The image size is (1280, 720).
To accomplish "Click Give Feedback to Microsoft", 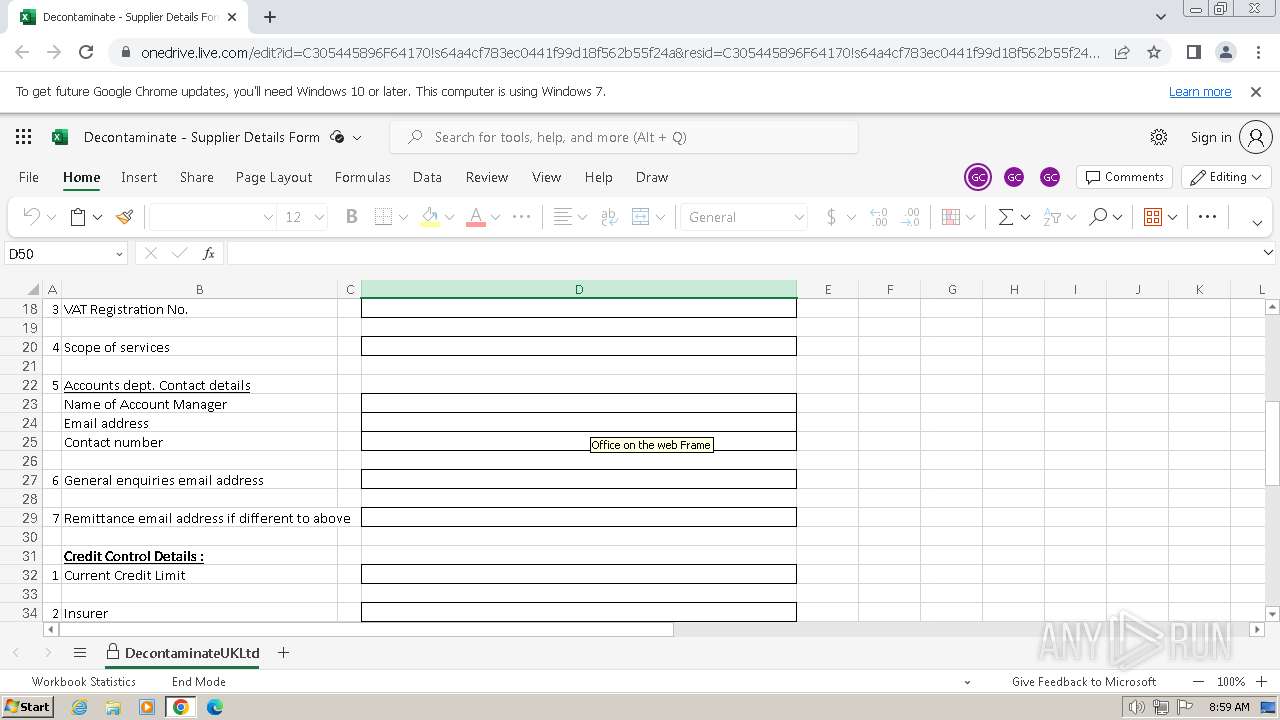I will 1084,682.
